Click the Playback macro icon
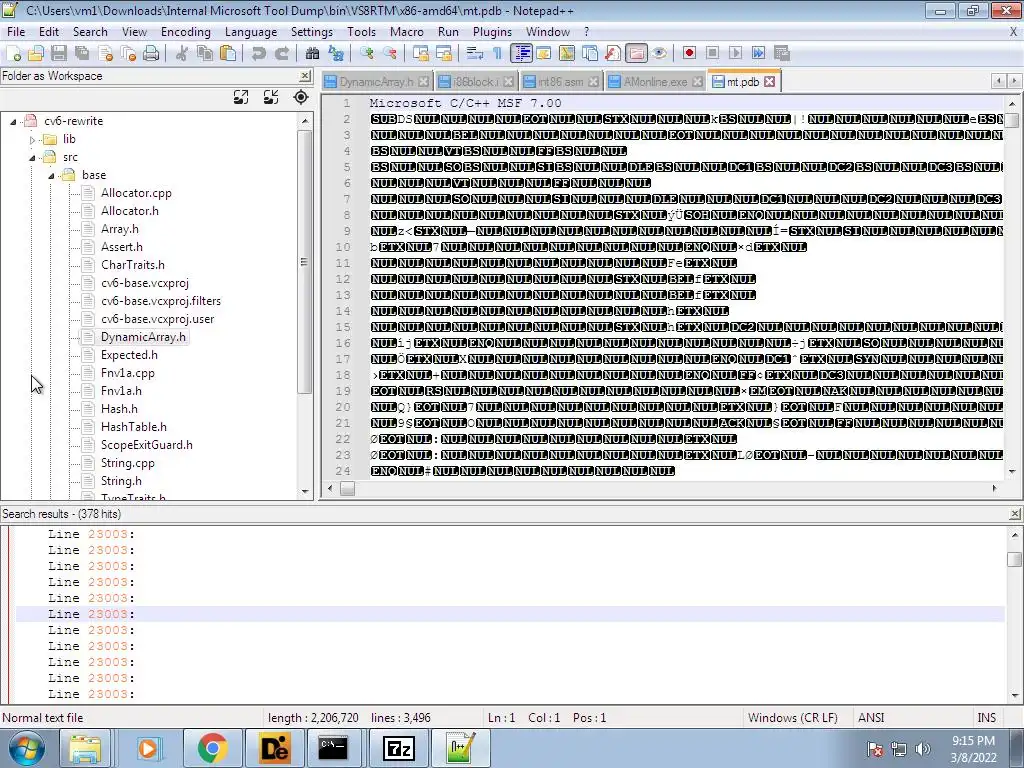The height and width of the screenshot is (768, 1024). (735, 54)
